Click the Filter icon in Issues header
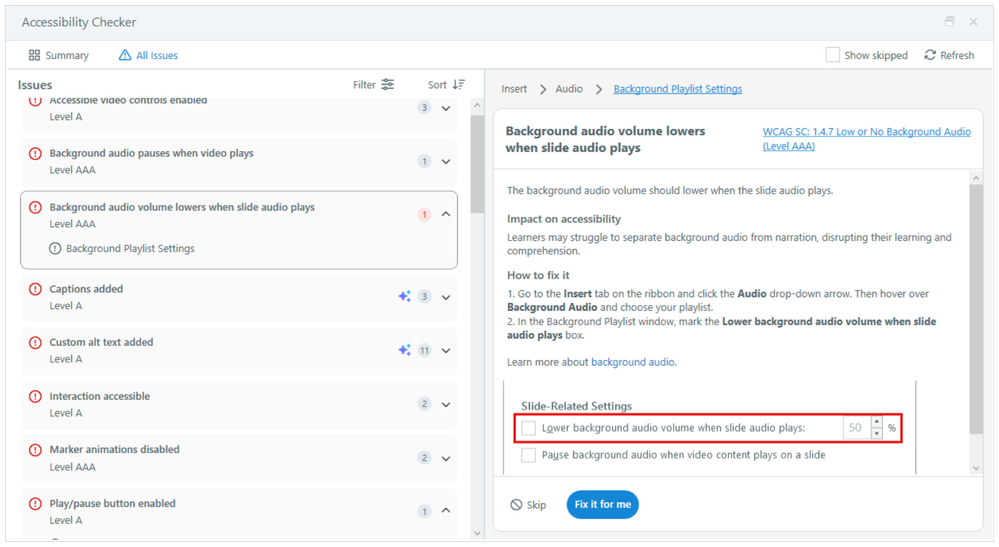 (388, 85)
